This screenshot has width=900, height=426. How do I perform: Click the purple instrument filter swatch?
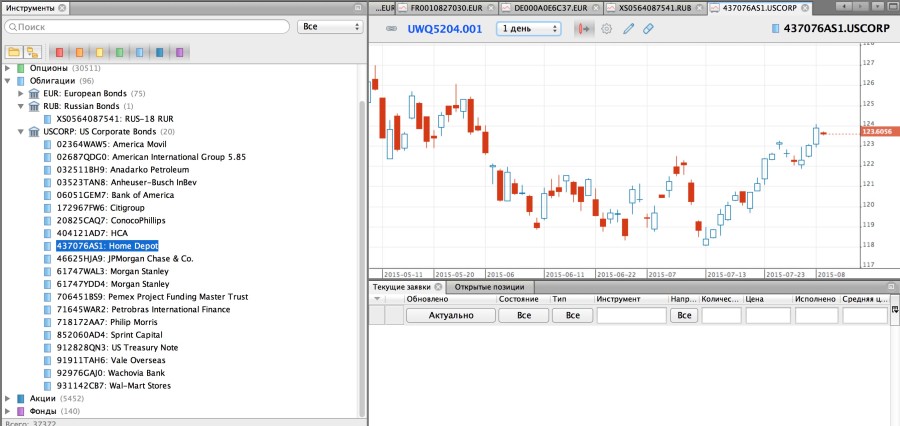point(179,51)
